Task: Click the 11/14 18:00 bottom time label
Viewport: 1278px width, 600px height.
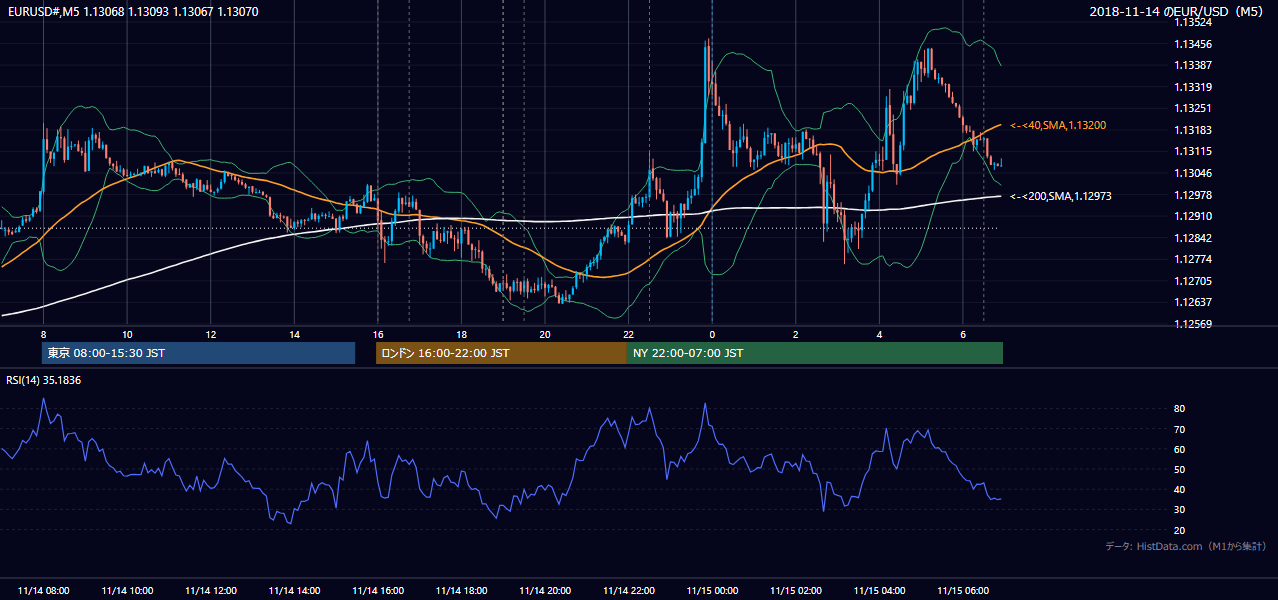Action: (x=461, y=591)
